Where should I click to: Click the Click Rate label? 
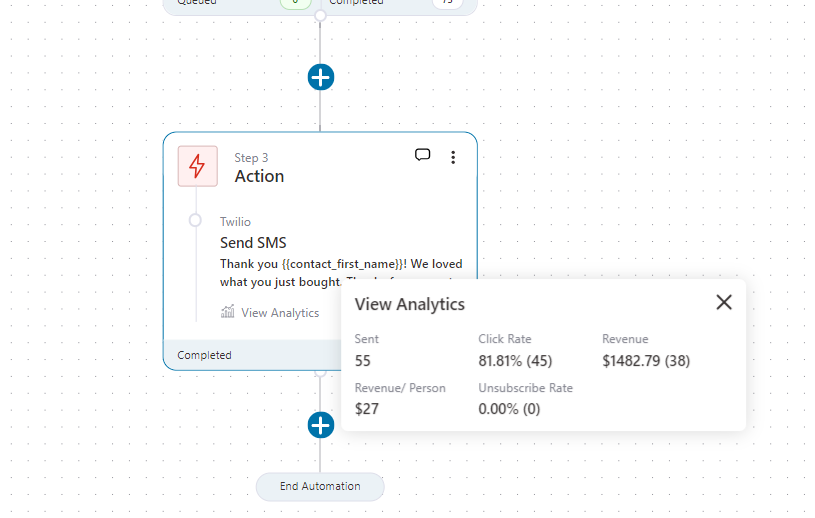pyautogui.click(x=505, y=339)
